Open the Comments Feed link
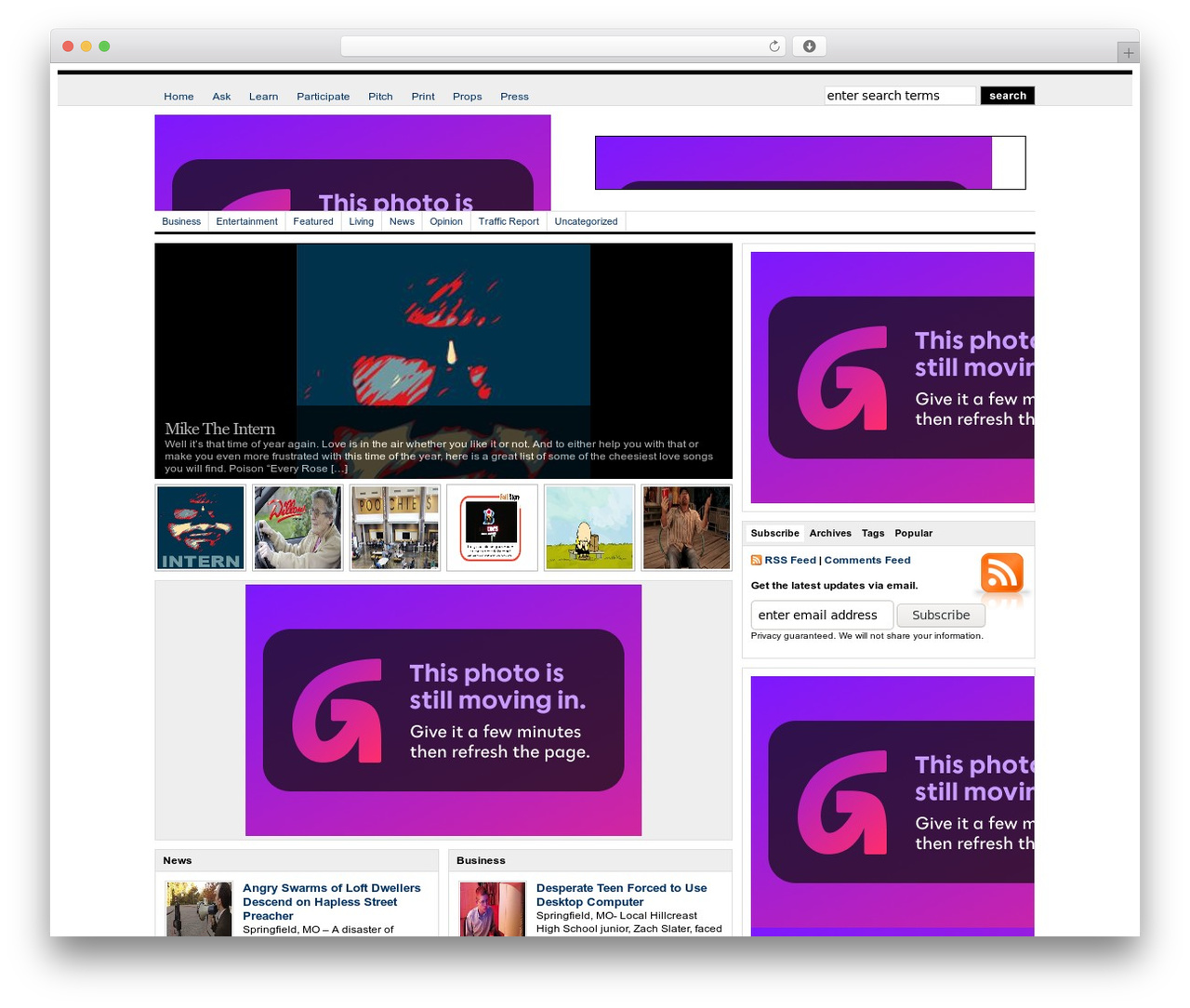 click(x=867, y=560)
